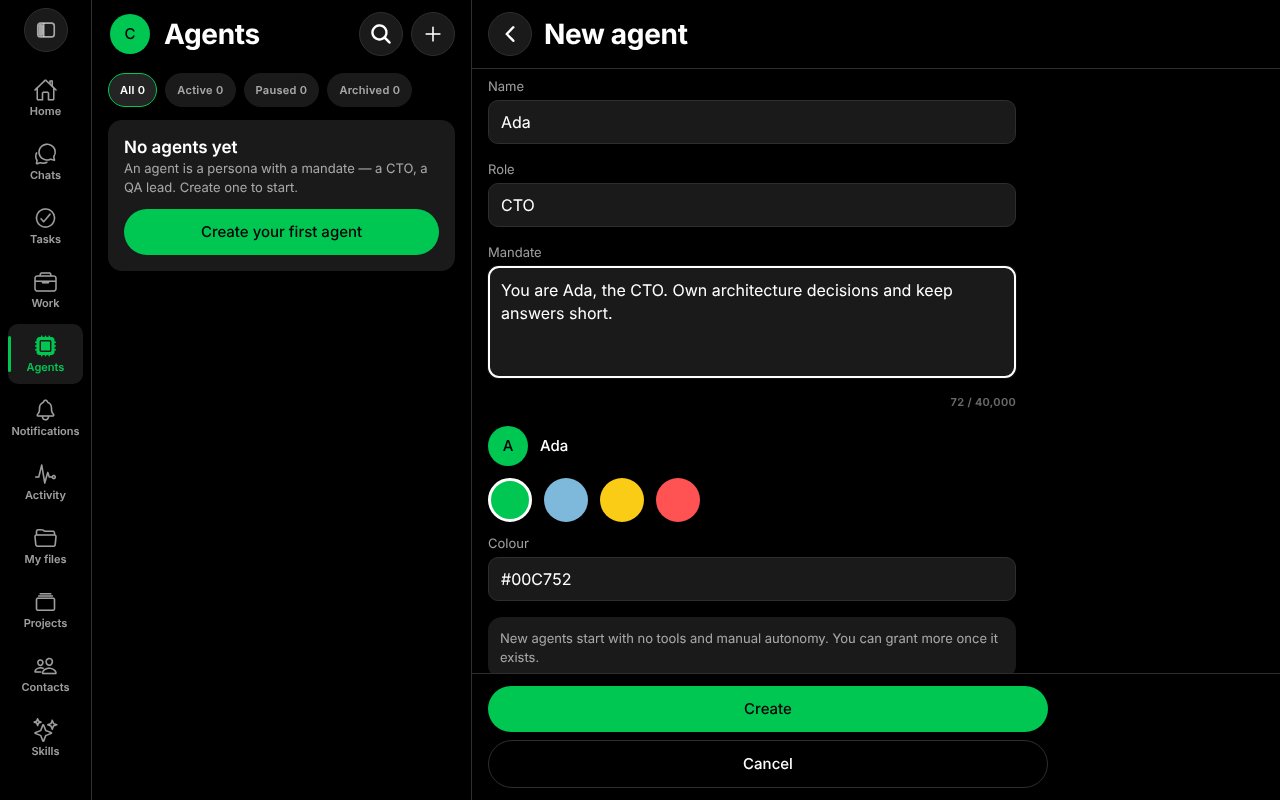Screen dimensions: 1280x800
Task: Pick the red colour swatch
Action: pos(678,500)
